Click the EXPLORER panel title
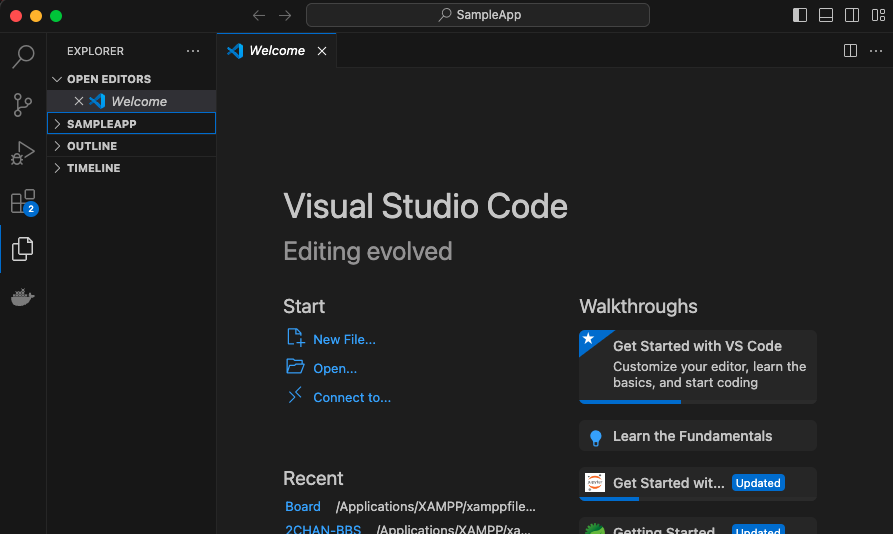 pos(95,51)
